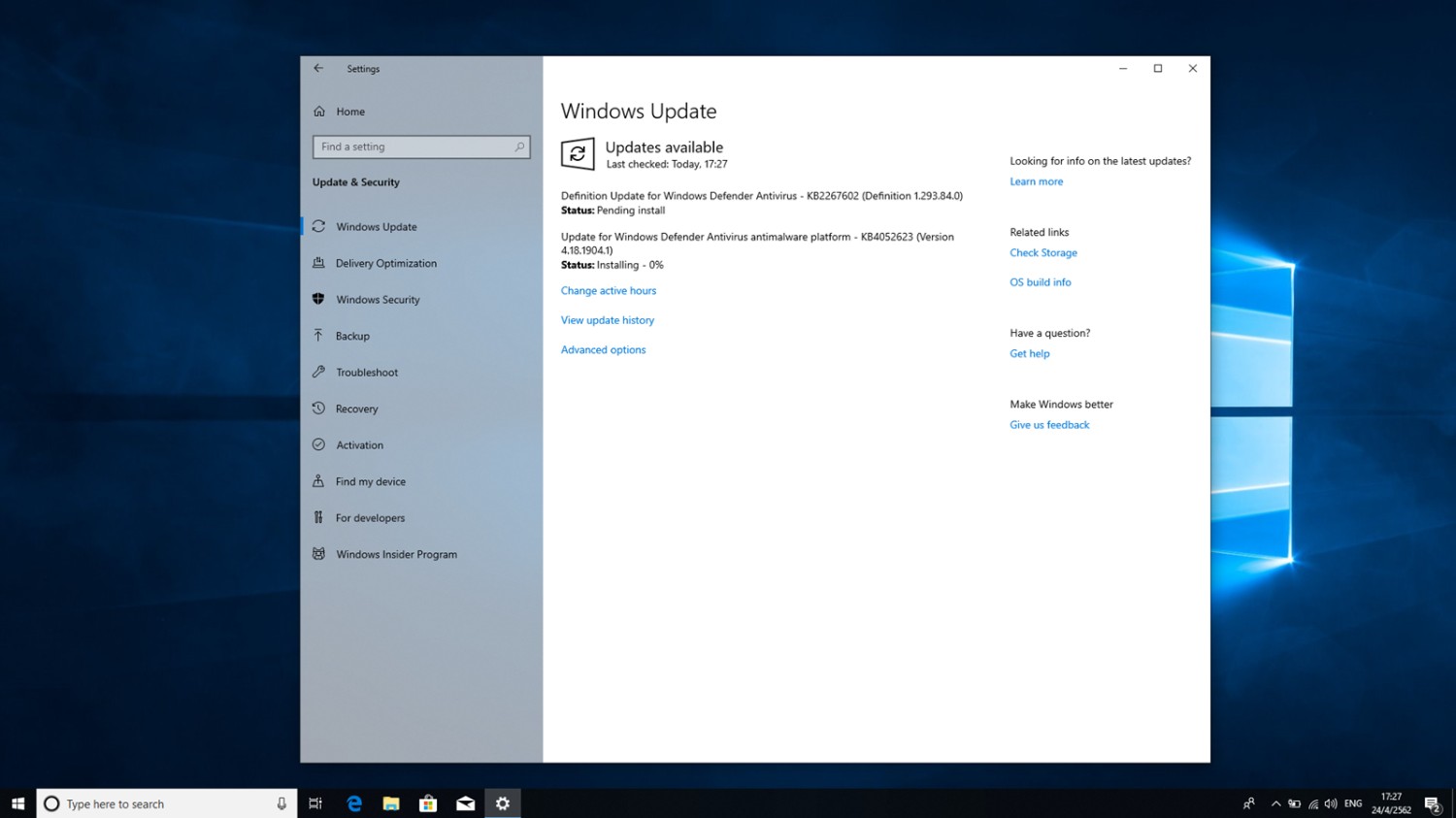1456x818 pixels.
Task: Show hidden system tray icons
Action: (1275, 803)
